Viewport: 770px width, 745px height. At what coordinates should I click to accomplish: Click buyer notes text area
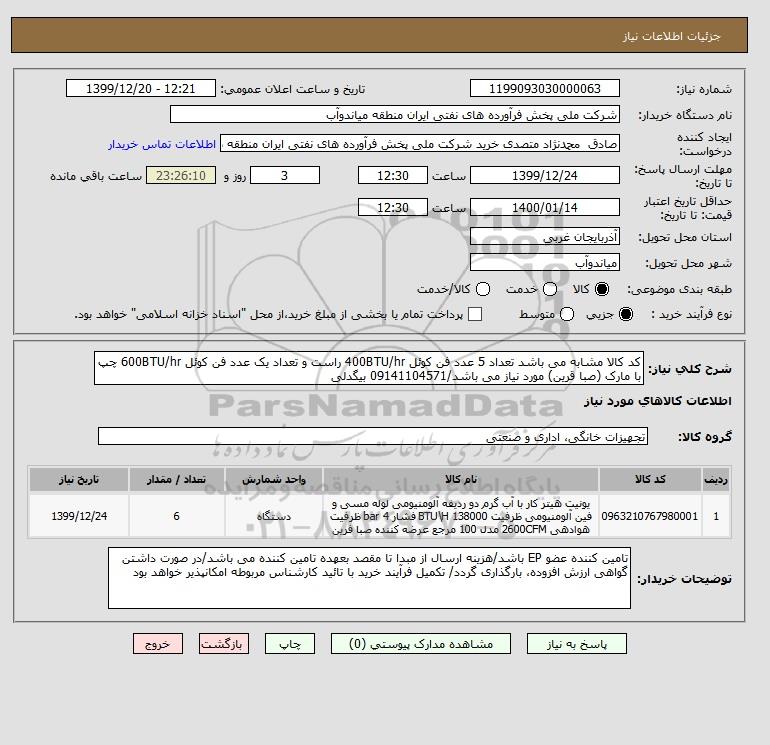click(369, 579)
